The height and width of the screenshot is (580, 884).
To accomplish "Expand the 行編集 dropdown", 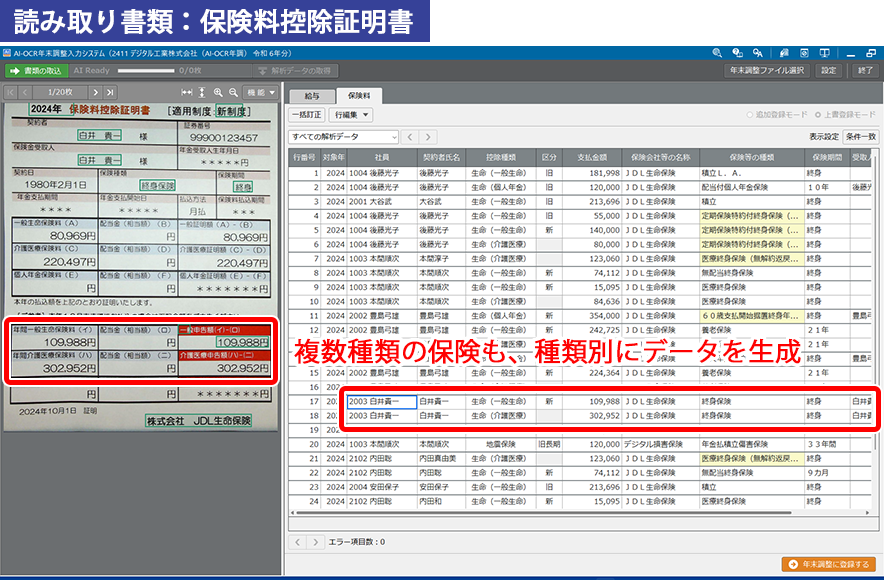I will (352, 115).
